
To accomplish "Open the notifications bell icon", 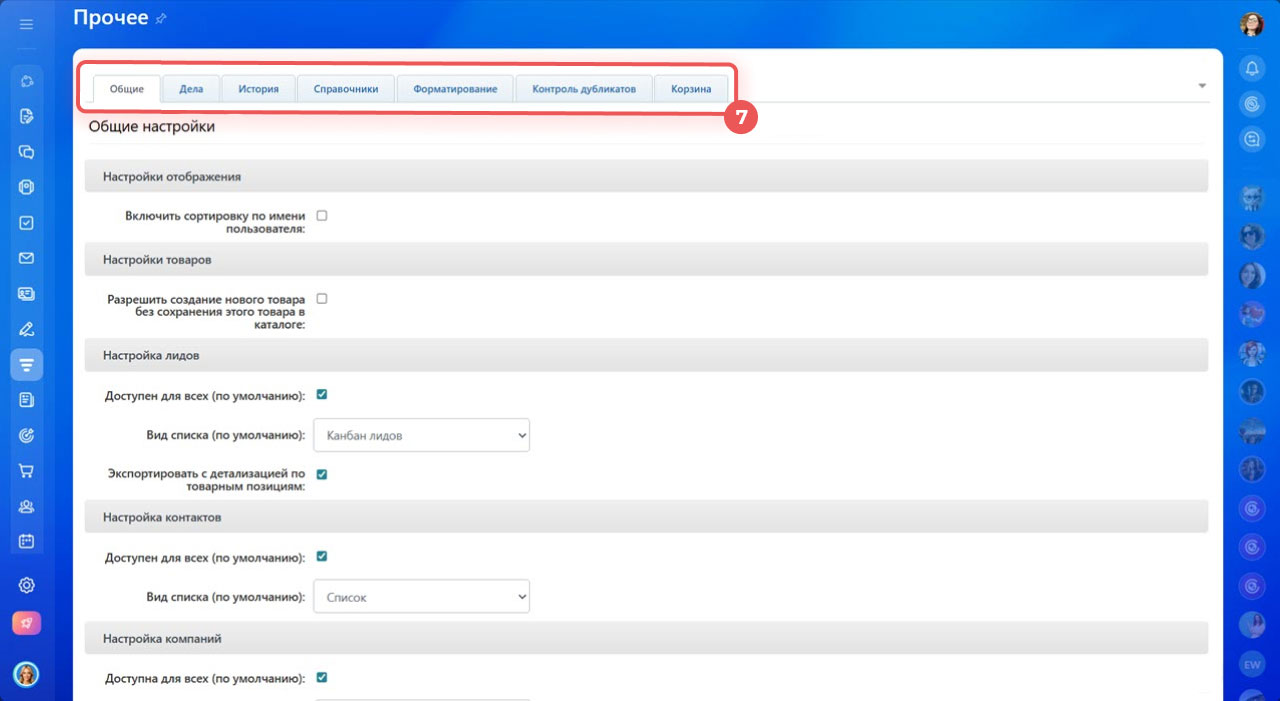I will tap(1251, 68).
